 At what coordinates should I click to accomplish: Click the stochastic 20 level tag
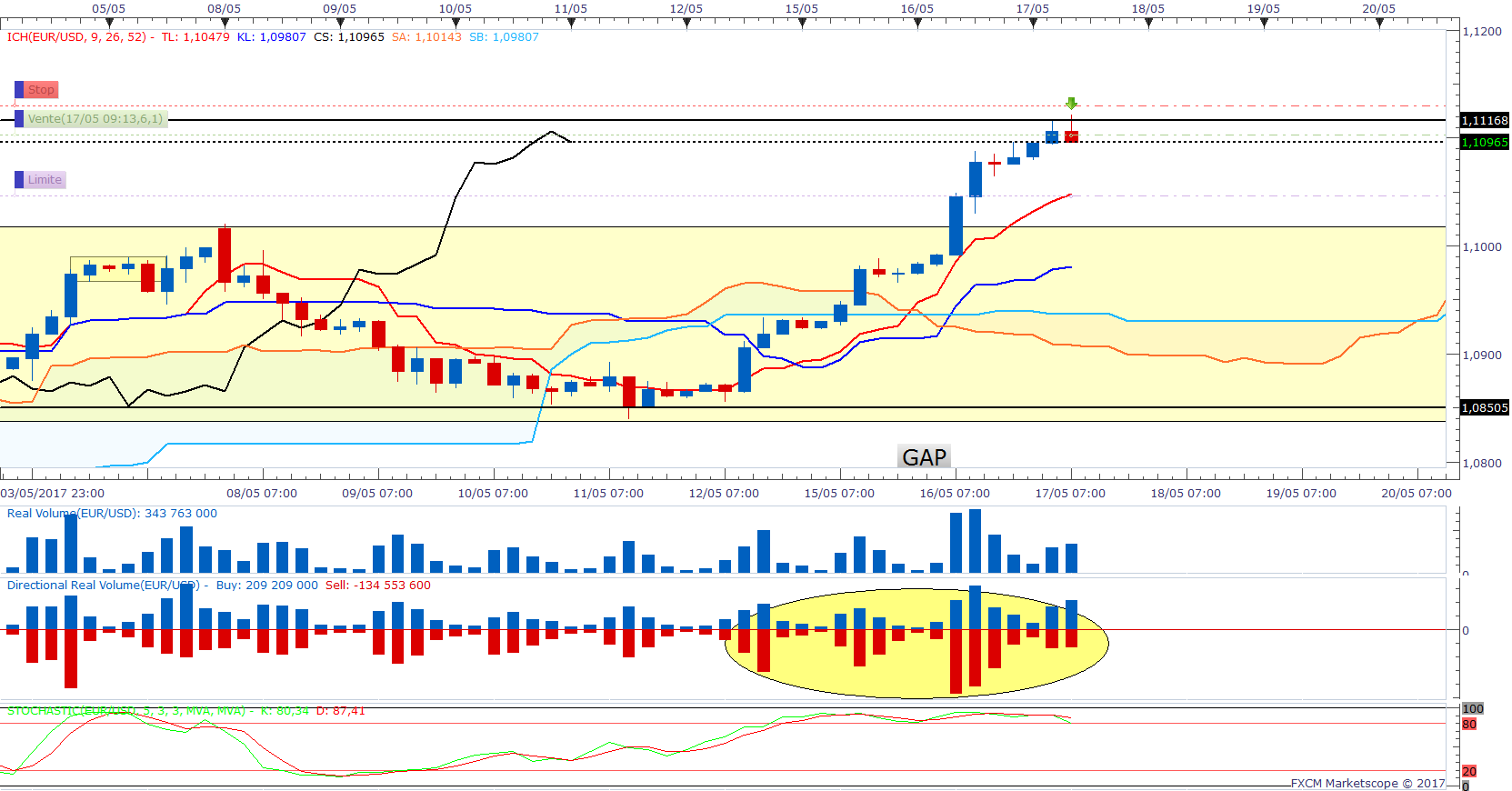[x=1469, y=771]
